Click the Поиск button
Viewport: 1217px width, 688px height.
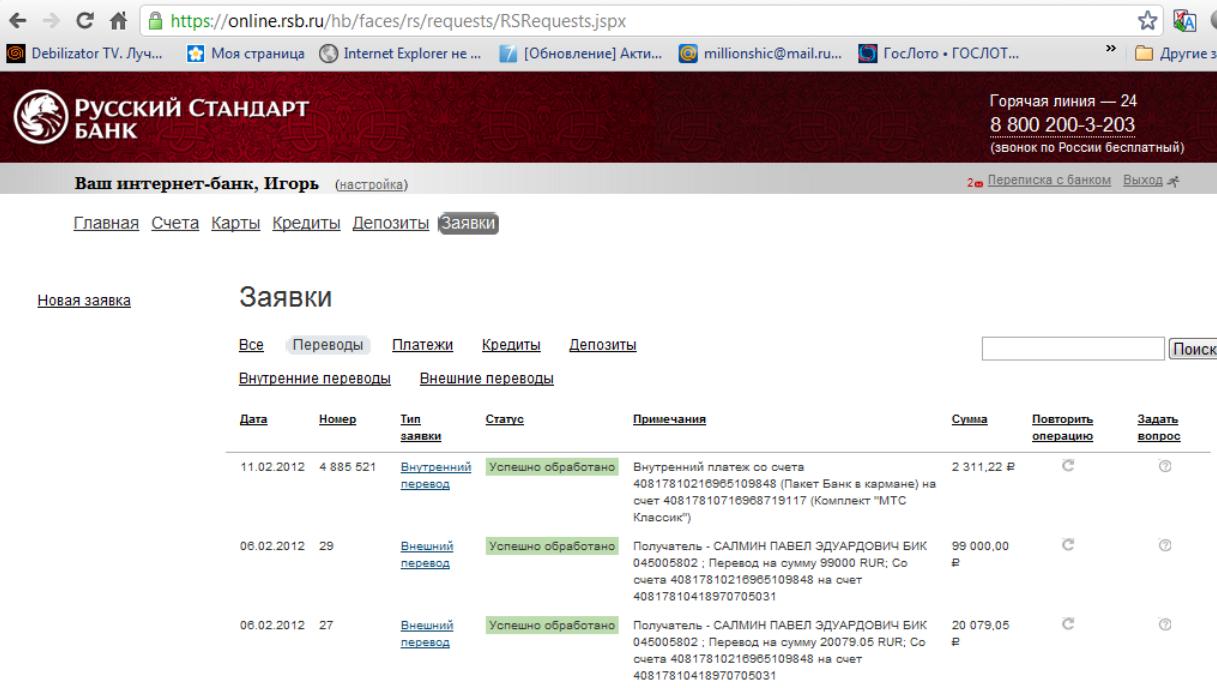[x=1192, y=348]
